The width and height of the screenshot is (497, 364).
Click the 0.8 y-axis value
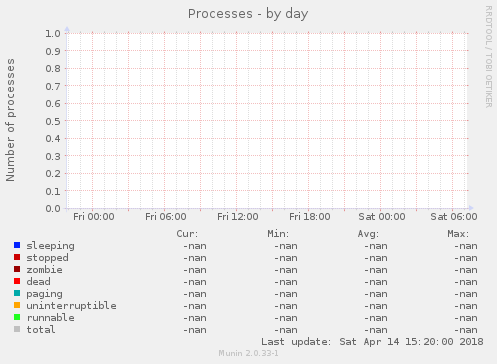53,68
